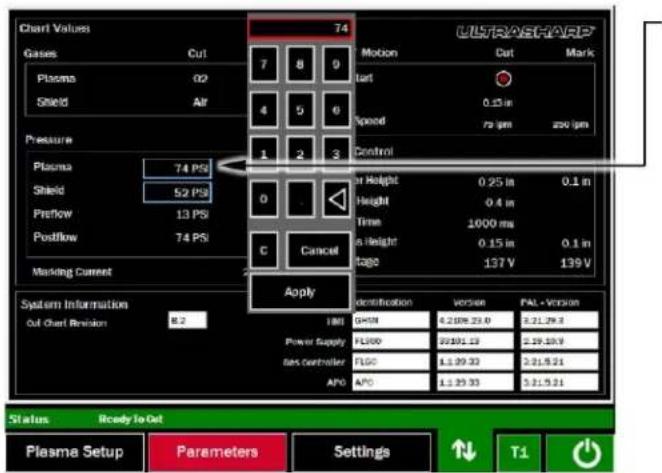Tap keypad digit 8

click(x=300, y=64)
